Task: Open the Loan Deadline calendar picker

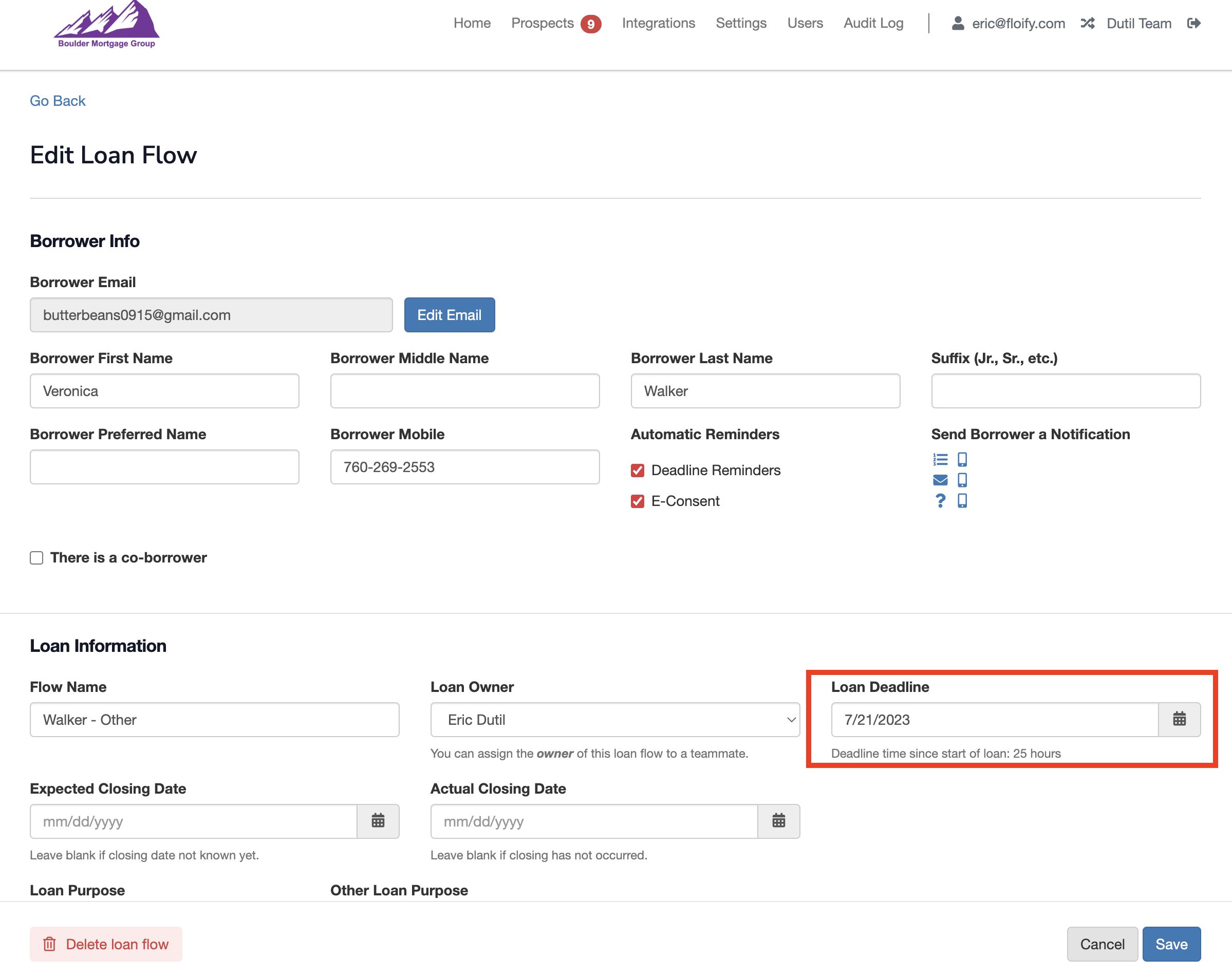Action: tap(1179, 720)
